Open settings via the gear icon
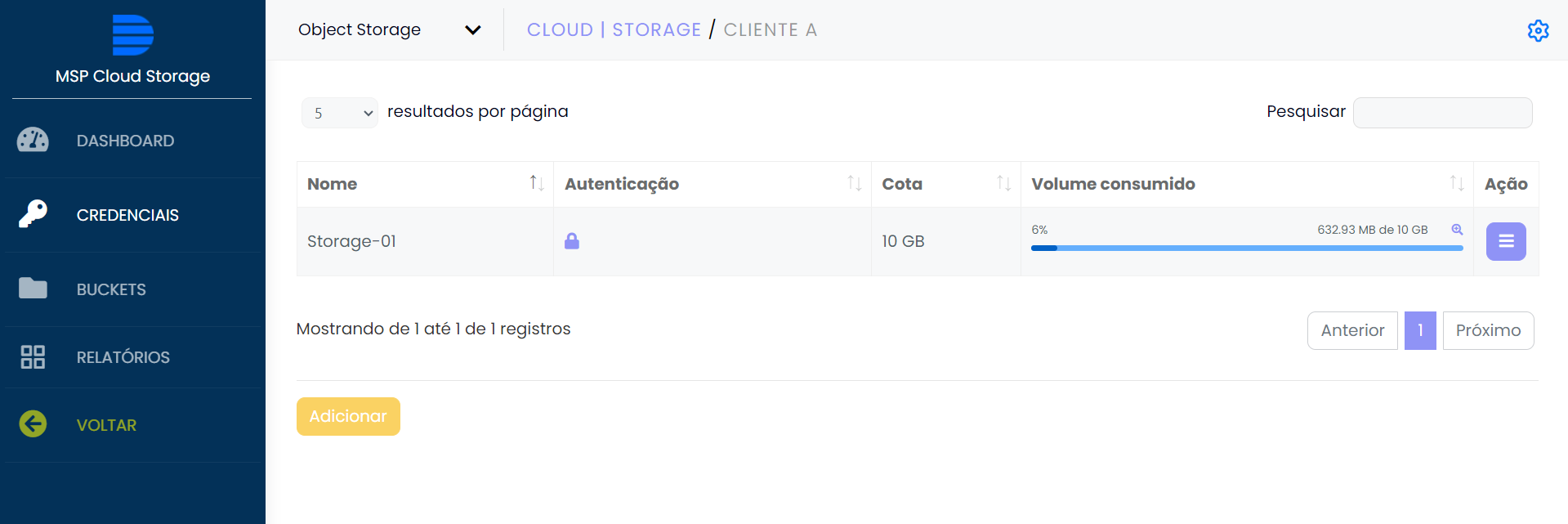The height and width of the screenshot is (524, 1568). (x=1538, y=30)
